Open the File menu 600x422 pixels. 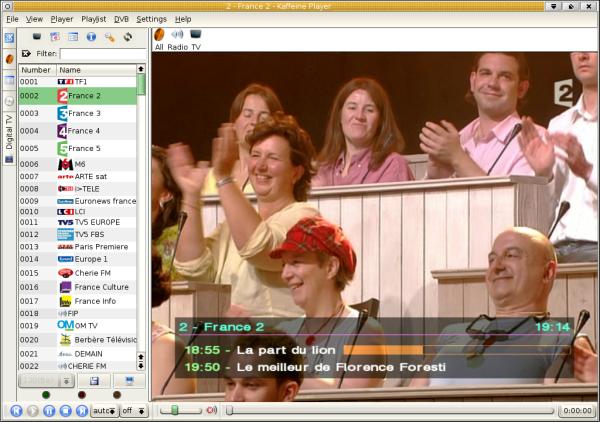(12, 19)
